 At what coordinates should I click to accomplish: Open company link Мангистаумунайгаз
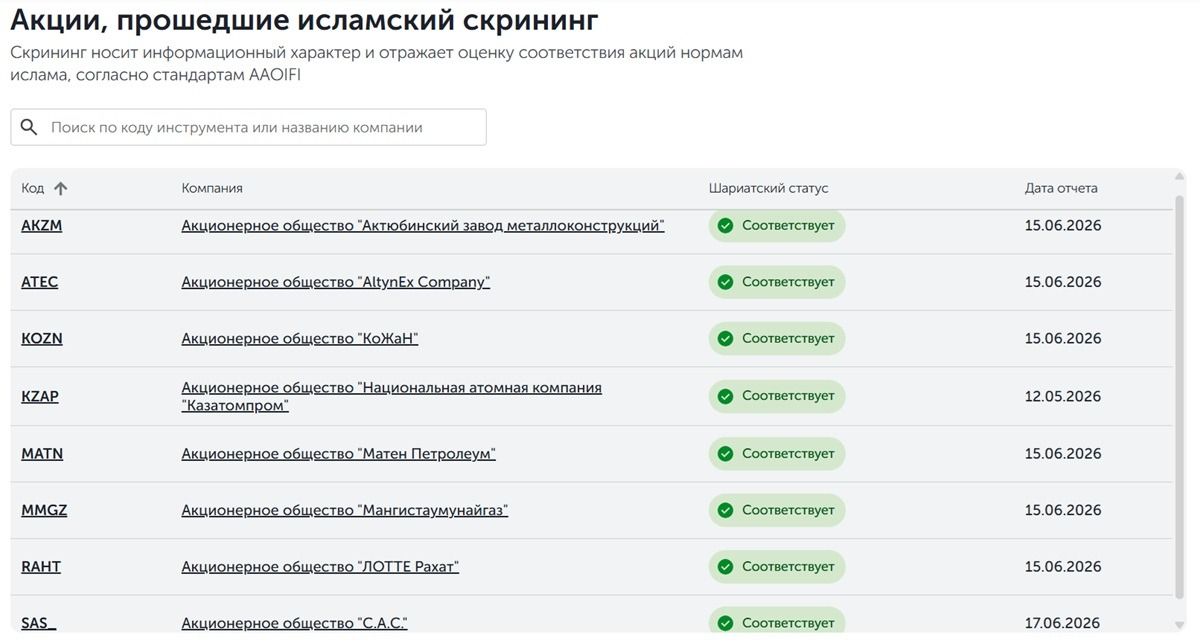pos(345,511)
